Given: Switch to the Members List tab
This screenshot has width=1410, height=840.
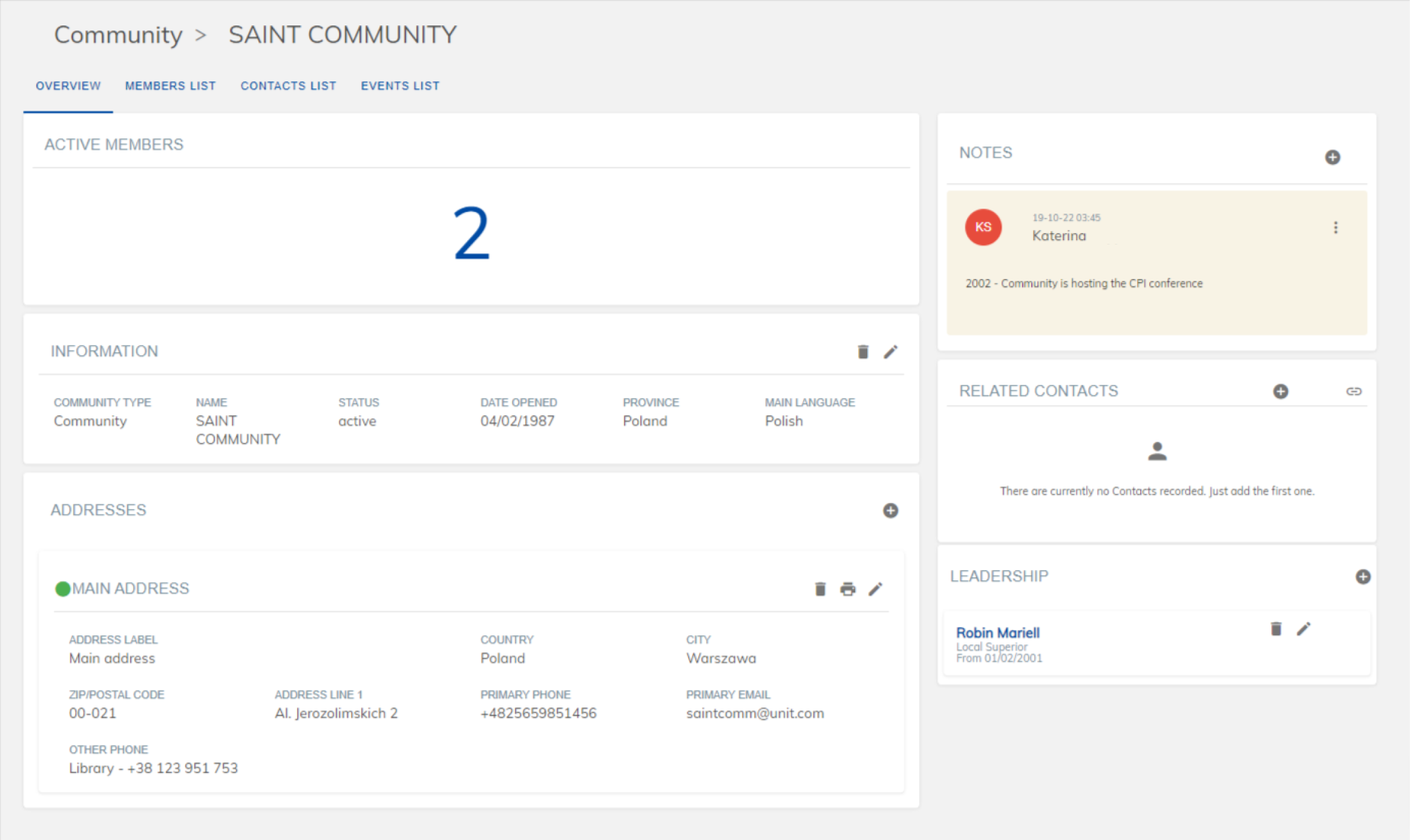Looking at the screenshot, I should (x=170, y=85).
